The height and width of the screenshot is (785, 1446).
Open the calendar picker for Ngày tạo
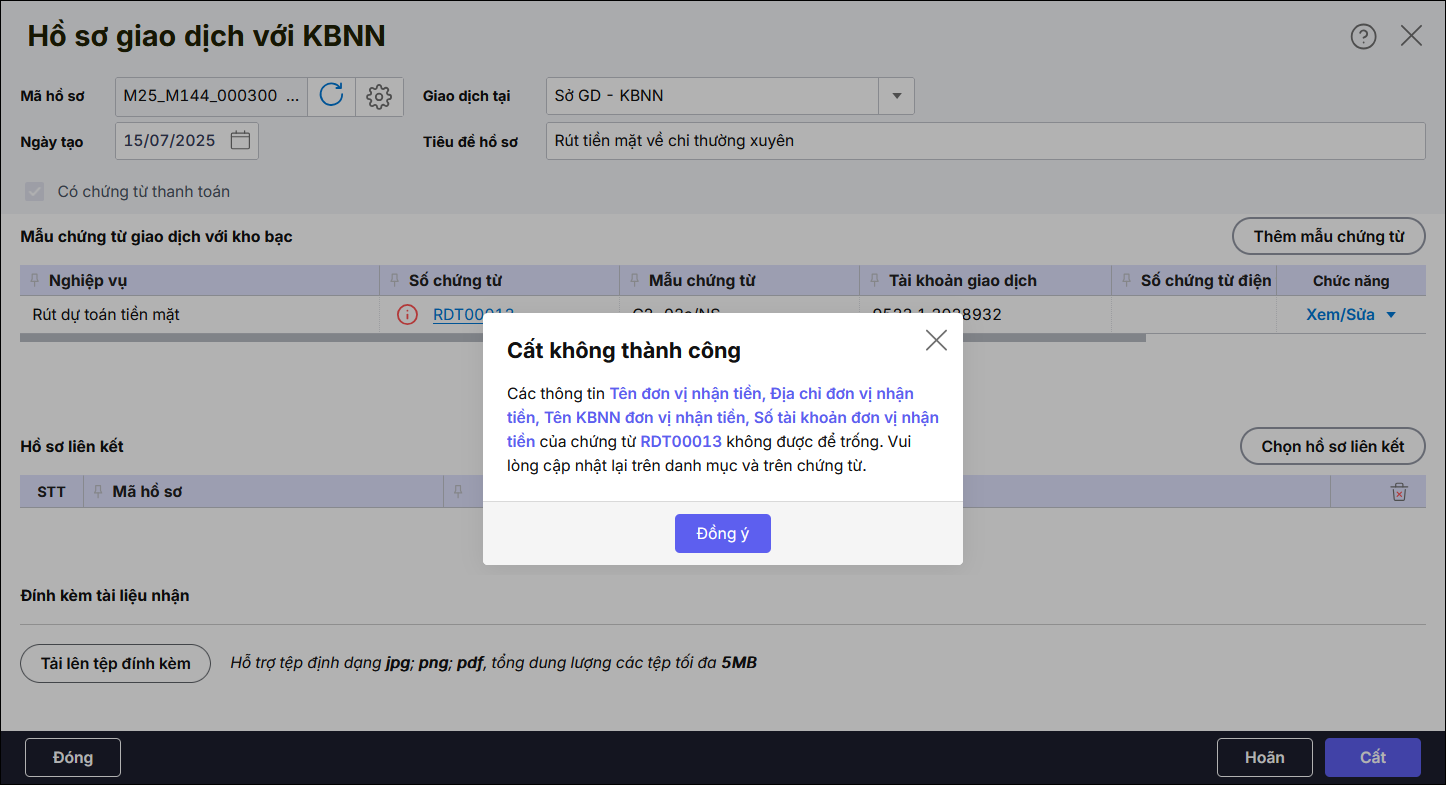point(240,140)
